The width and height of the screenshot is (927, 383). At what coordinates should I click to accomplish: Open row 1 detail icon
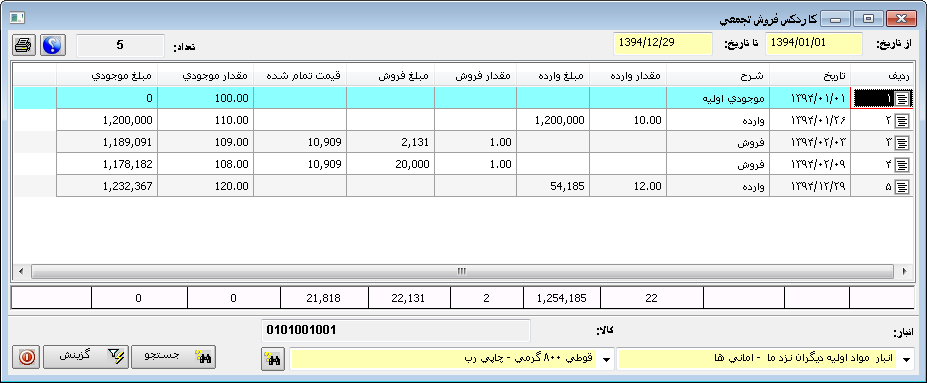coord(902,99)
